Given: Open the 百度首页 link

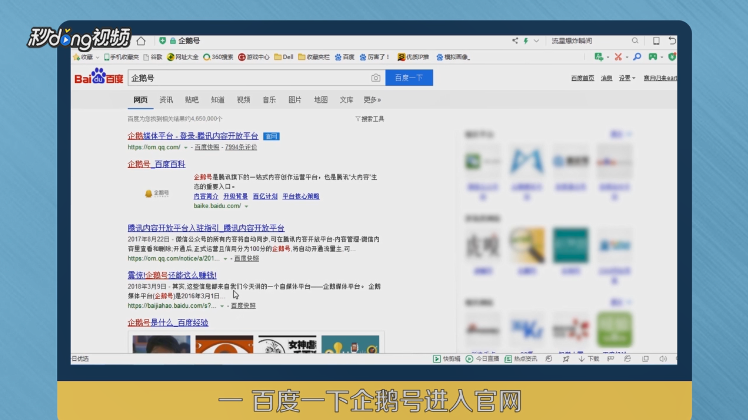Looking at the screenshot, I should point(582,78).
